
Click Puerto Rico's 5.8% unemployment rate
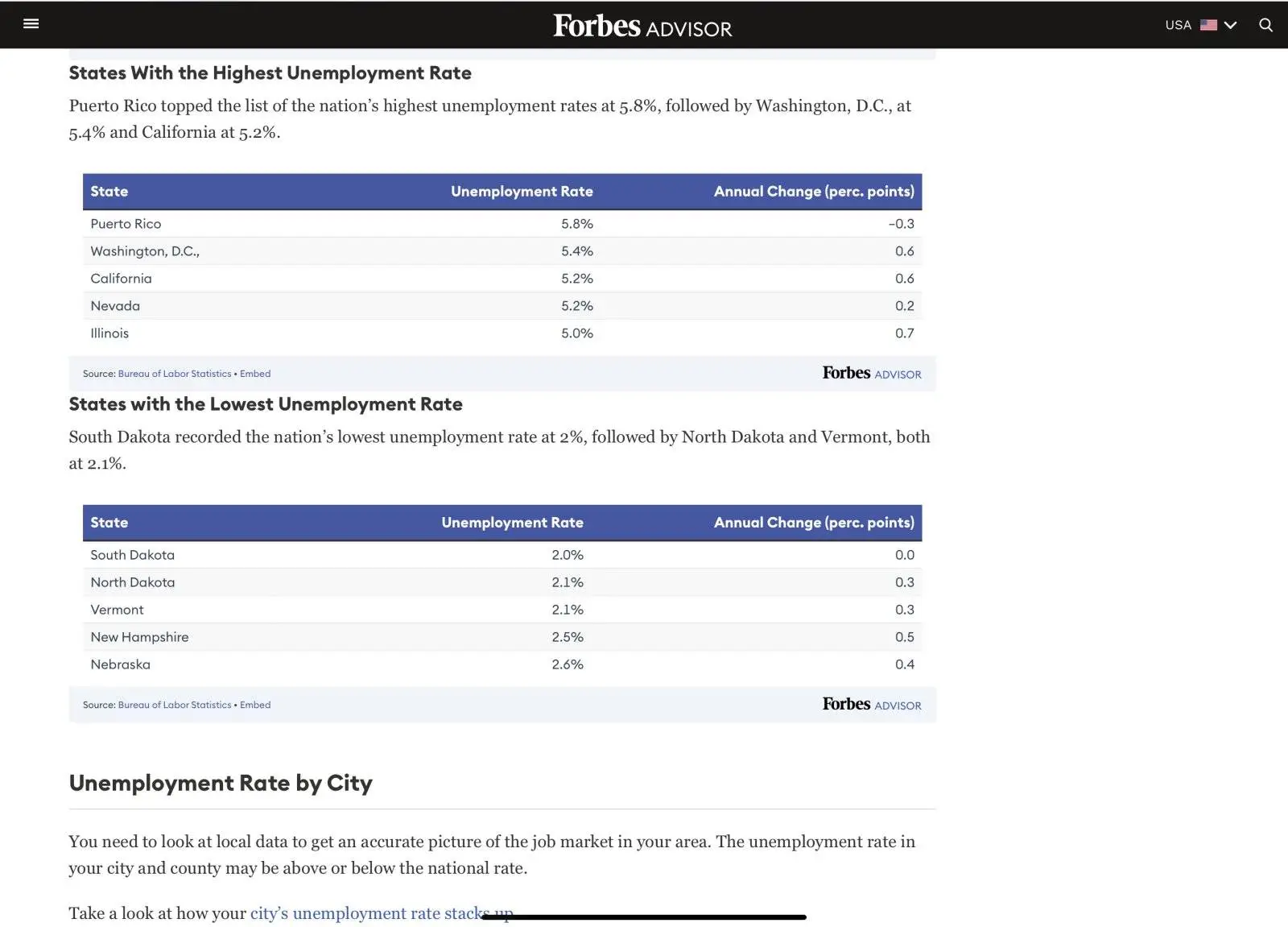[x=577, y=224]
